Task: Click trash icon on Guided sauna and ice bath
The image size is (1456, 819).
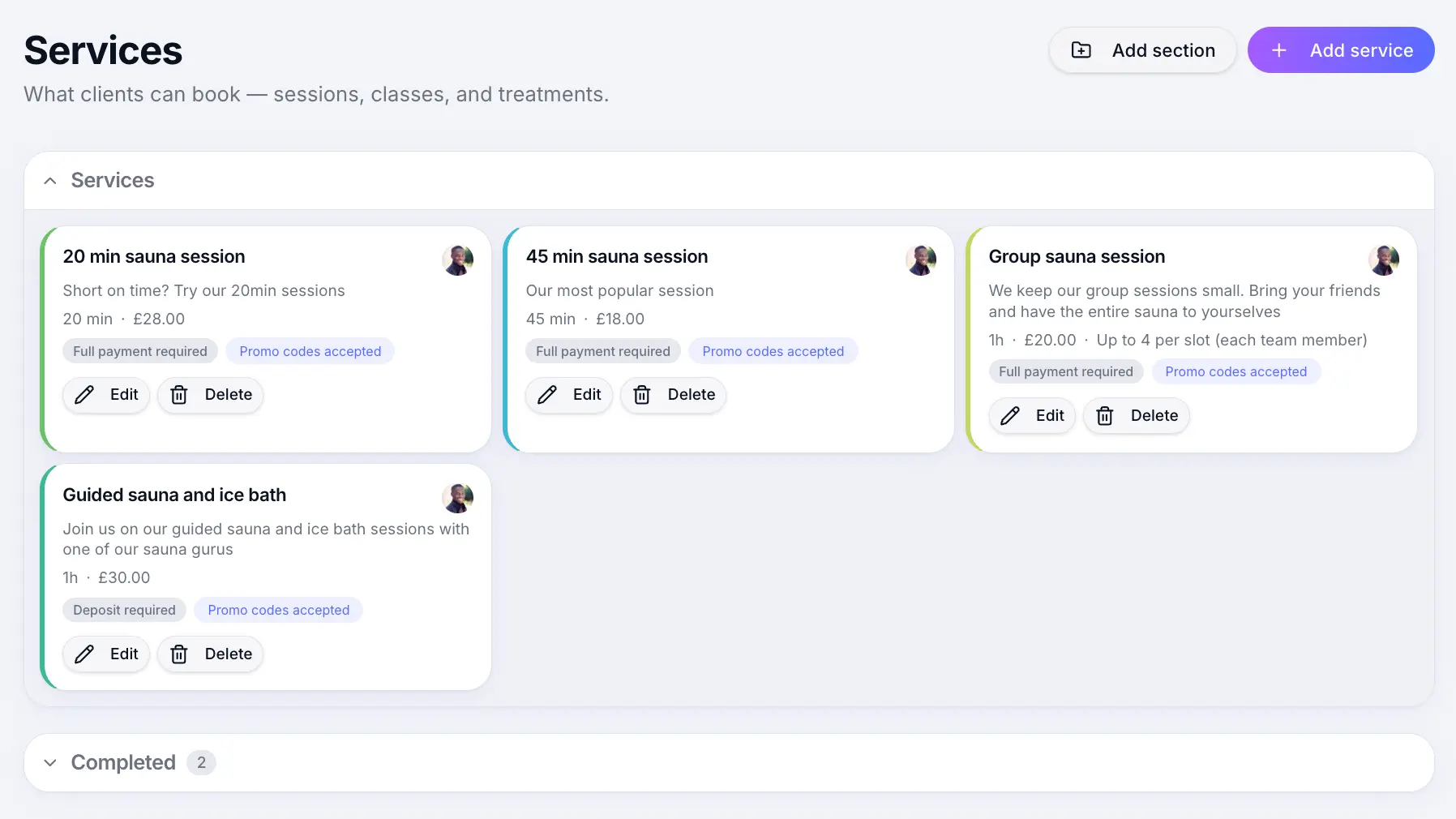Action: [x=179, y=654]
